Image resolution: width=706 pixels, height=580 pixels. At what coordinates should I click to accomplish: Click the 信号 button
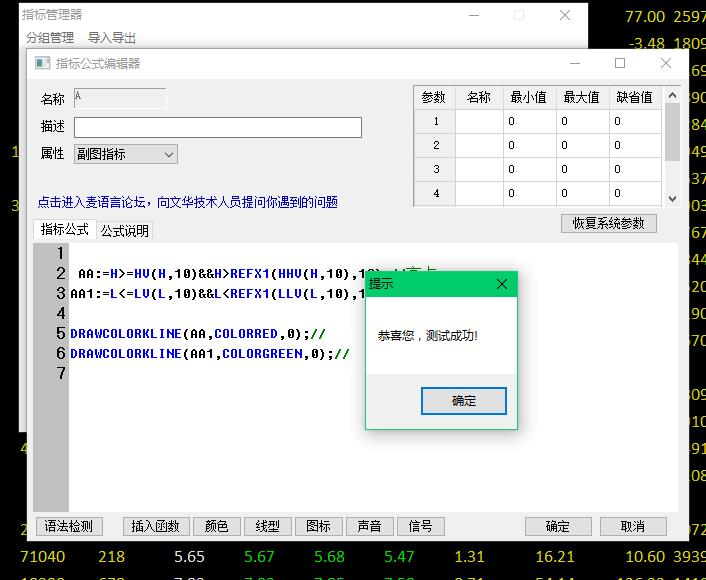coord(420,526)
